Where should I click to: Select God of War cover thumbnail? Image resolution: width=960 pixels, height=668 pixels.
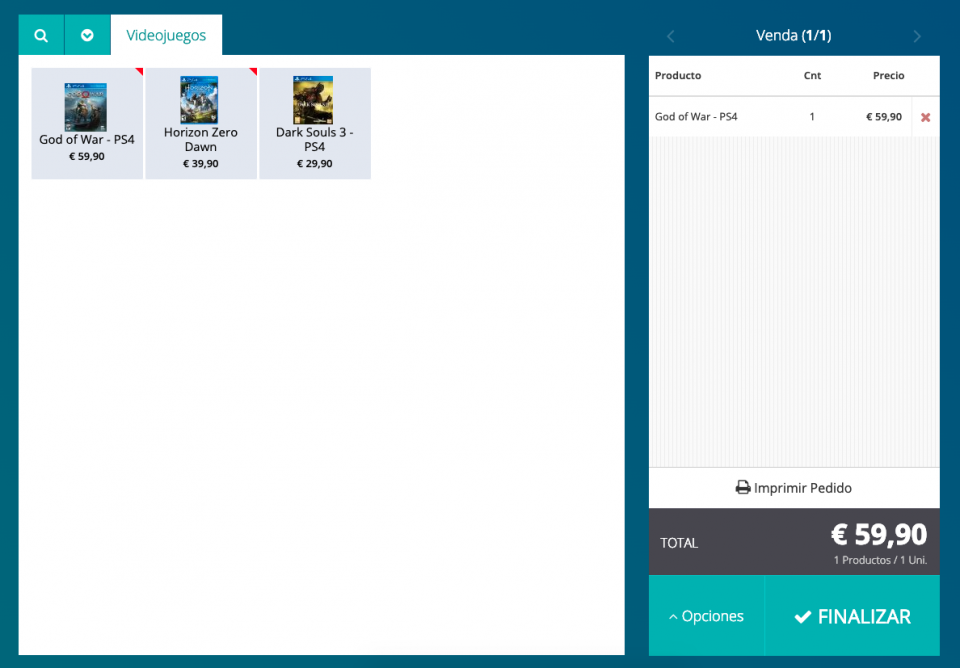tap(86, 102)
